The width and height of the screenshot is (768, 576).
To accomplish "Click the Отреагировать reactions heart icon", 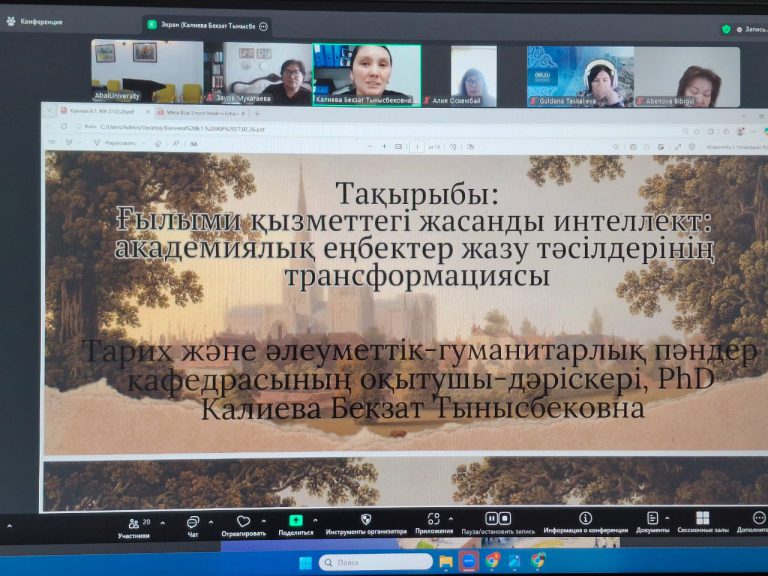I will (243, 522).
